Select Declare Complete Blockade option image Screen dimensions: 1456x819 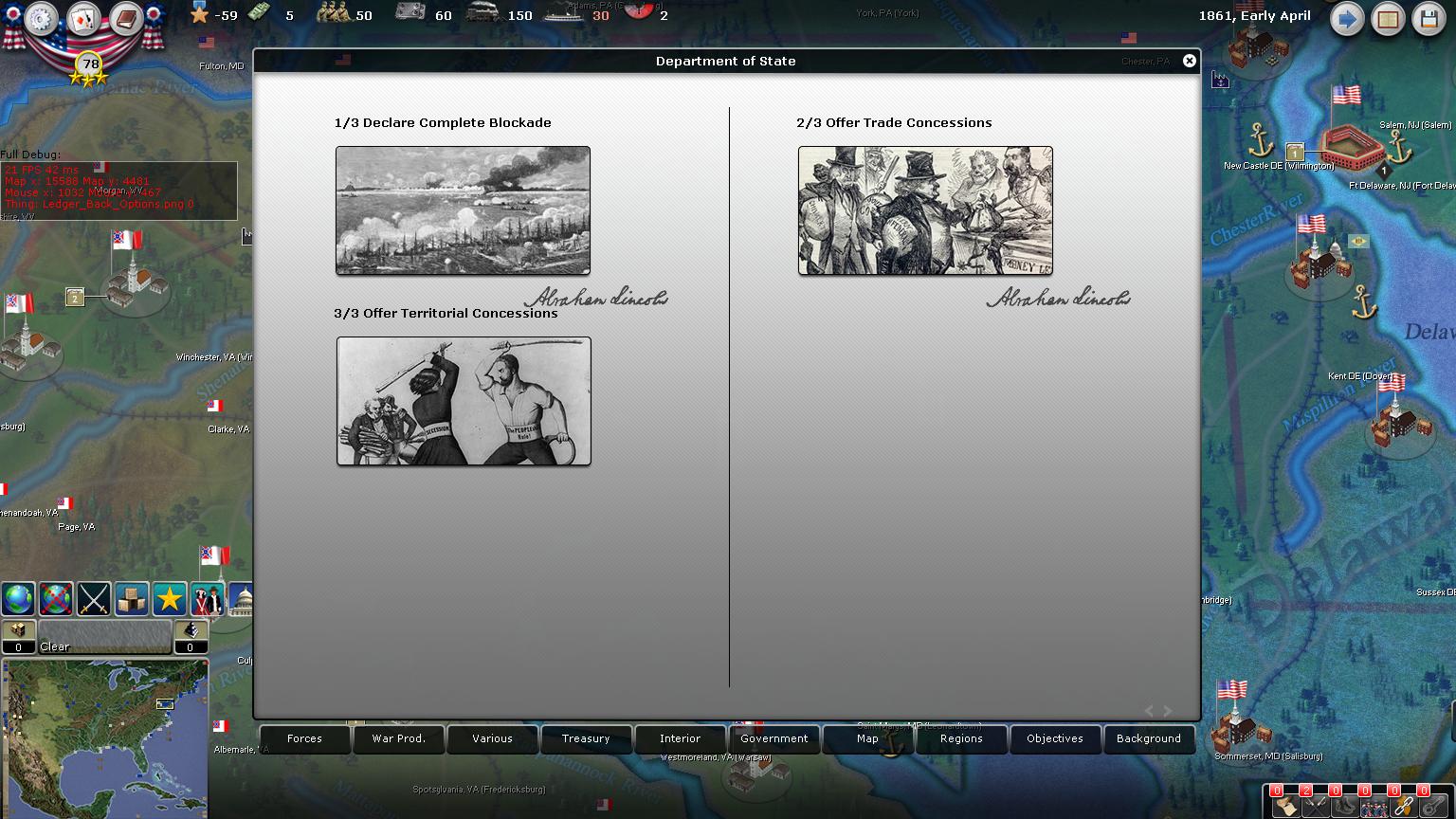(x=463, y=210)
